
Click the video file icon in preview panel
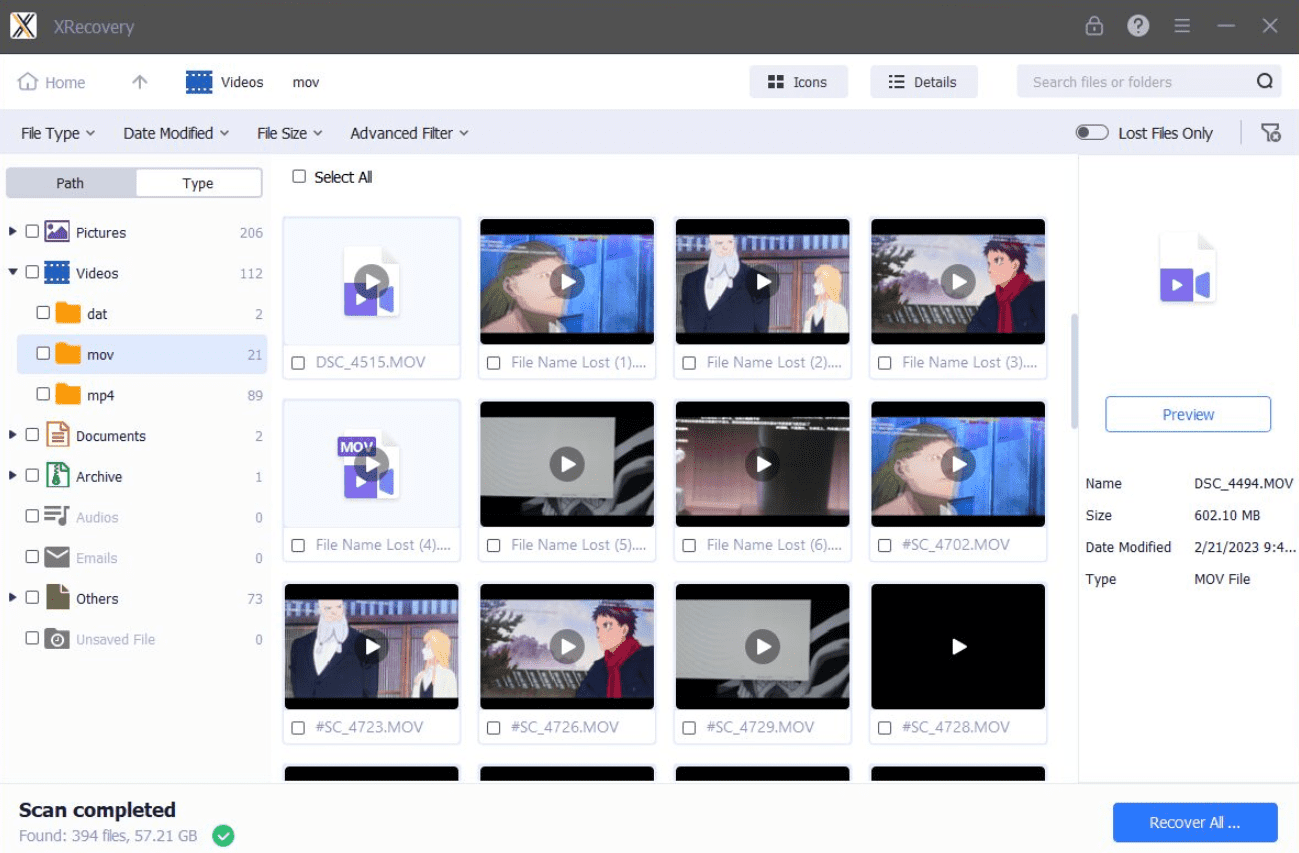coord(1187,268)
